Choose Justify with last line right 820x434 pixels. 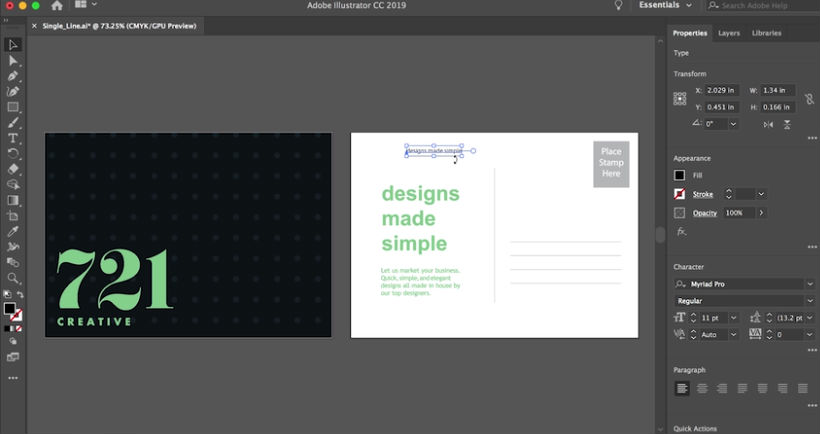(782, 389)
